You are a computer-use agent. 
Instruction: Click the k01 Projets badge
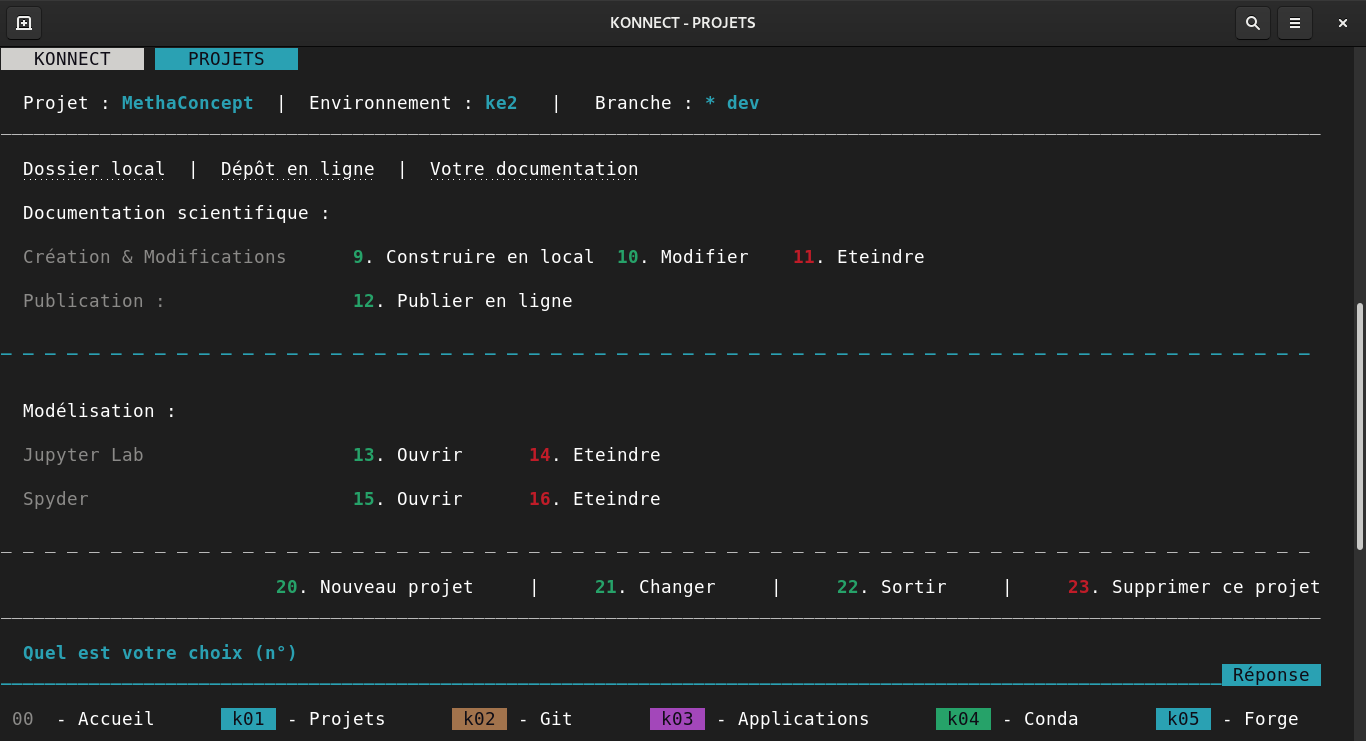coord(248,719)
